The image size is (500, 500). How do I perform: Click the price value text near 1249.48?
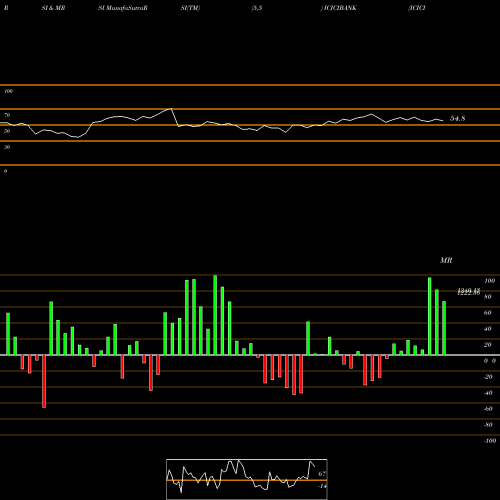click(x=469, y=292)
